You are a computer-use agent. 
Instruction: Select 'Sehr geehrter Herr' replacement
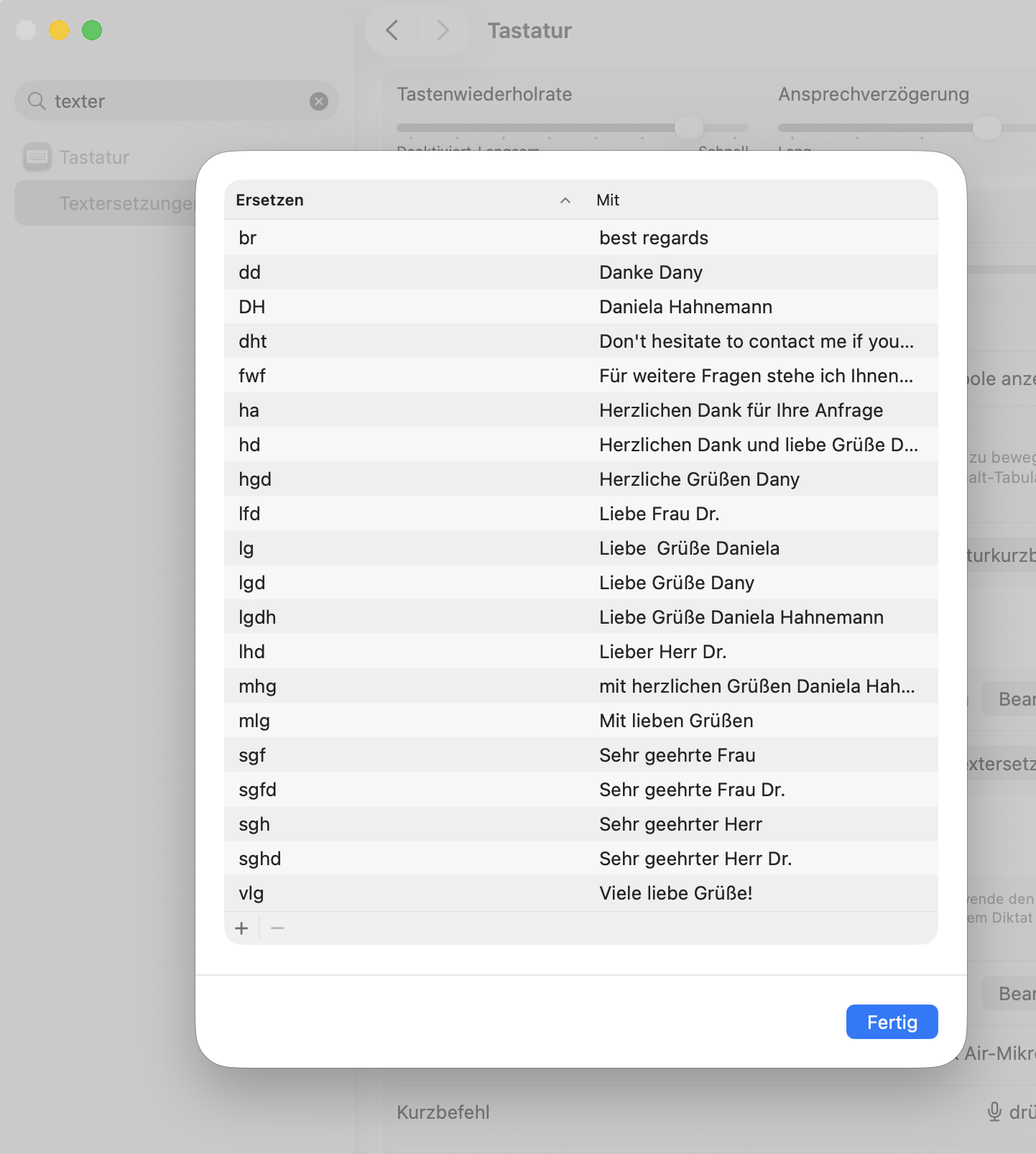click(680, 824)
